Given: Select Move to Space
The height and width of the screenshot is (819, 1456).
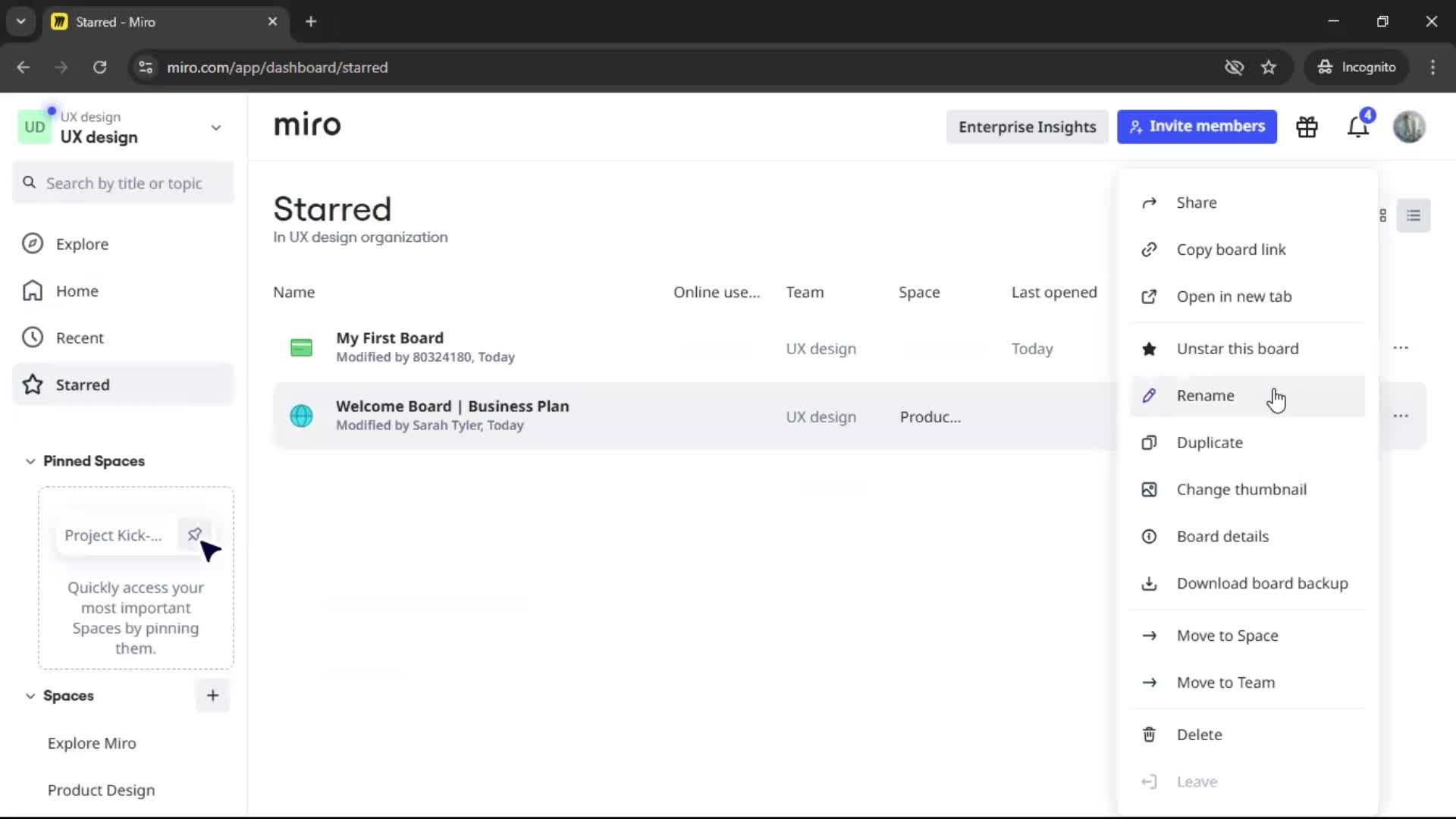Looking at the screenshot, I should tap(1247, 636).
